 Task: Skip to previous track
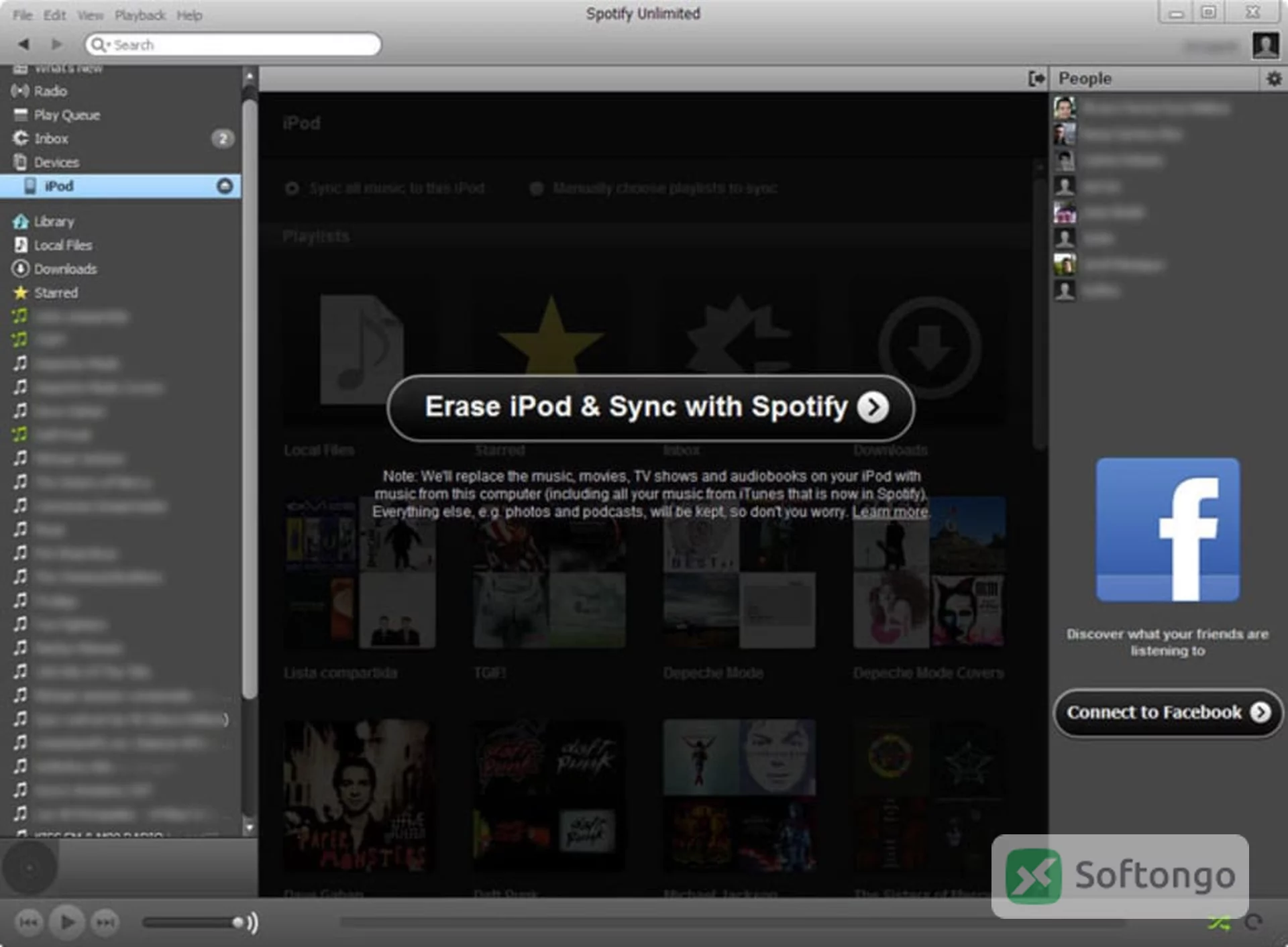coord(28,923)
